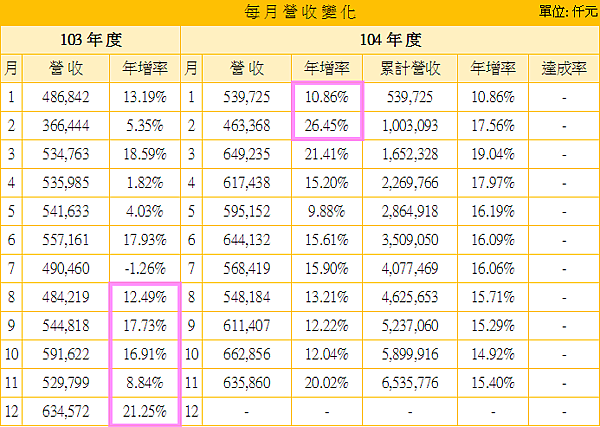600x427 pixels.
Task: Select revenue figure 490,460
Action: [66, 269]
